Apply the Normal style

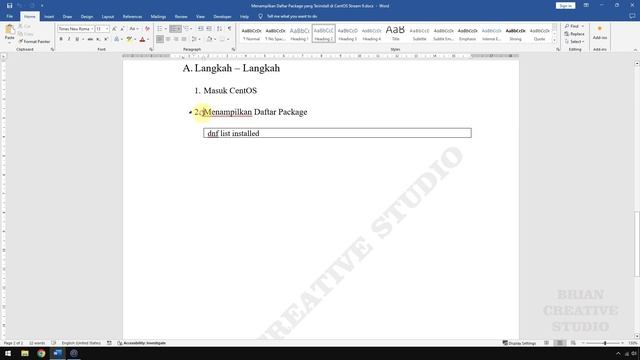point(251,33)
